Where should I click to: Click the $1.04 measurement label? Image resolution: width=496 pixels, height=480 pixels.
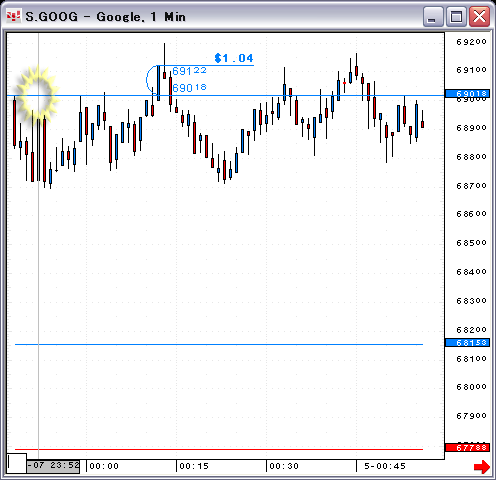pyautogui.click(x=234, y=58)
